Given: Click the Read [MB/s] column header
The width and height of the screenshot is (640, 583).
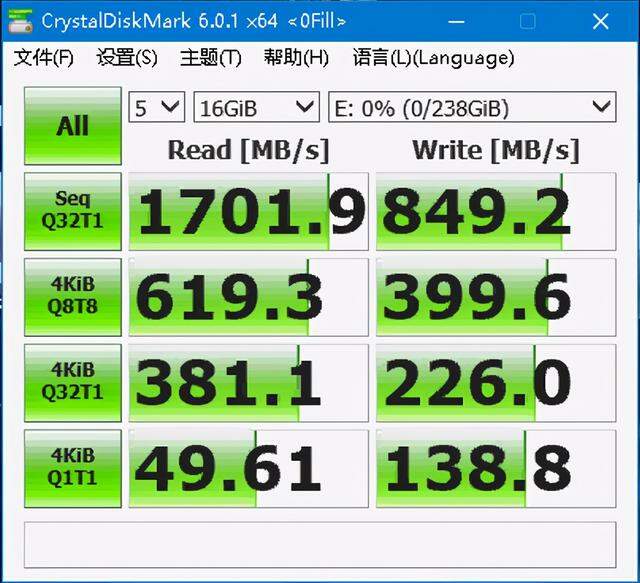Looking at the screenshot, I should pyautogui.click(x=248, y=150).
